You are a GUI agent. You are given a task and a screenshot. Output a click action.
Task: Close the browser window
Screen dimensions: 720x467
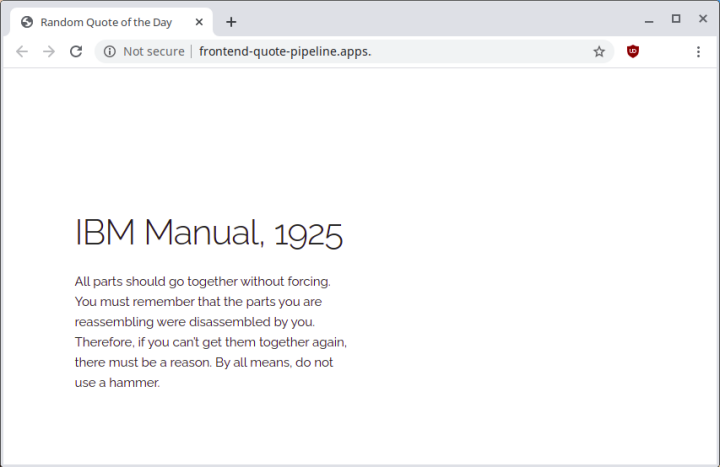click(703, 19)
